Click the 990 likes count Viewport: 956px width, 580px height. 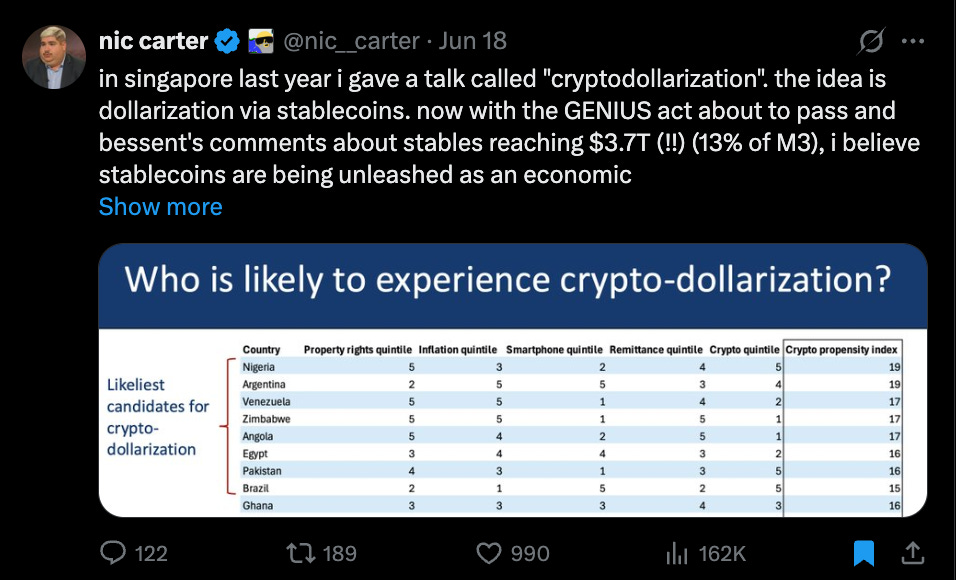530,554
